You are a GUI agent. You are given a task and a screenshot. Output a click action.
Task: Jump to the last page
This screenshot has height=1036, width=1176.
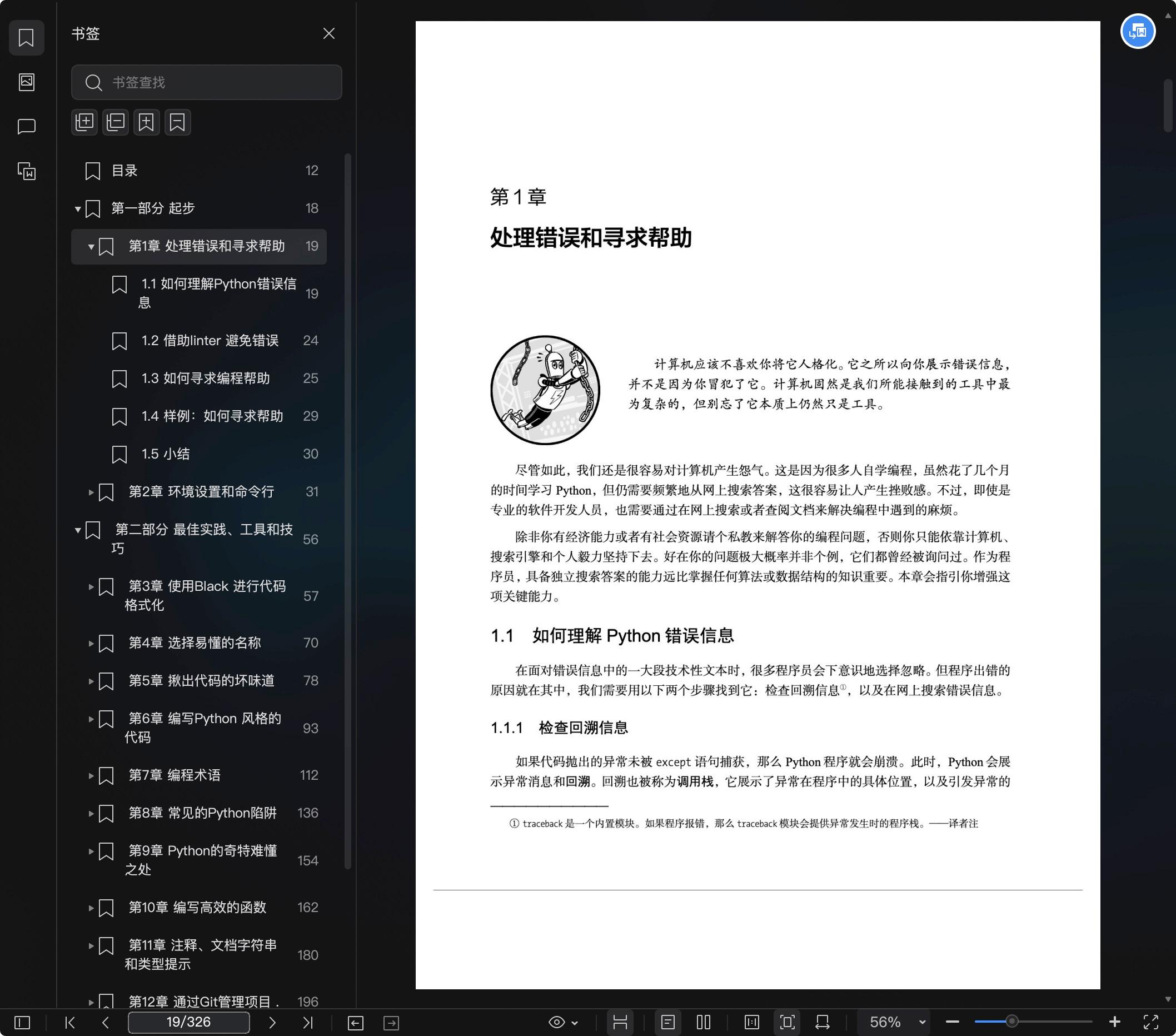coord(308,1022)
